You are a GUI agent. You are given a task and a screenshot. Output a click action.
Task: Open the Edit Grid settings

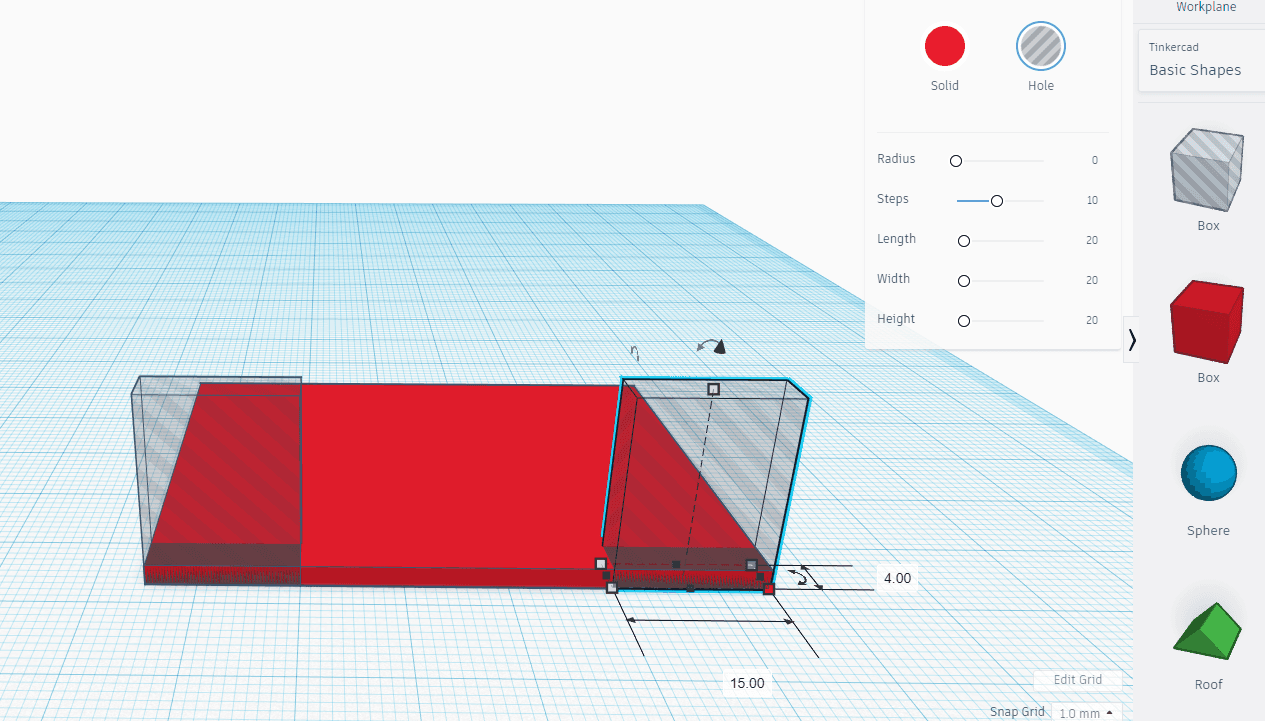(1078, 679)
